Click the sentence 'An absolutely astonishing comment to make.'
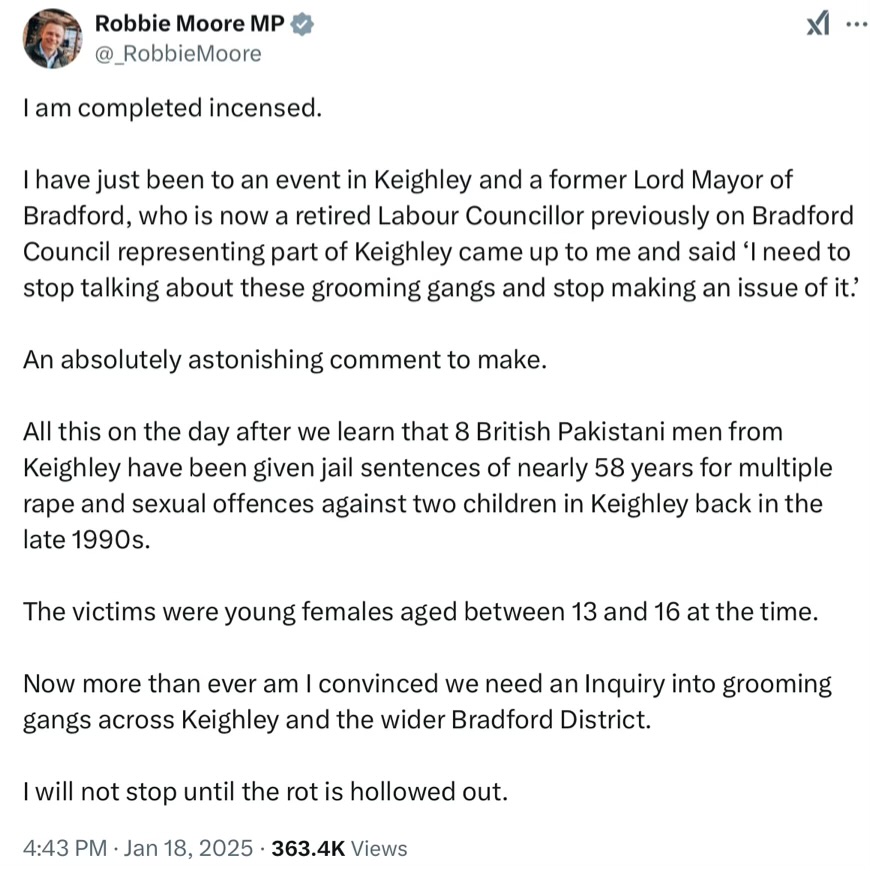The width and height of the screenshot is (870, 871). click(x=285, y=359)
